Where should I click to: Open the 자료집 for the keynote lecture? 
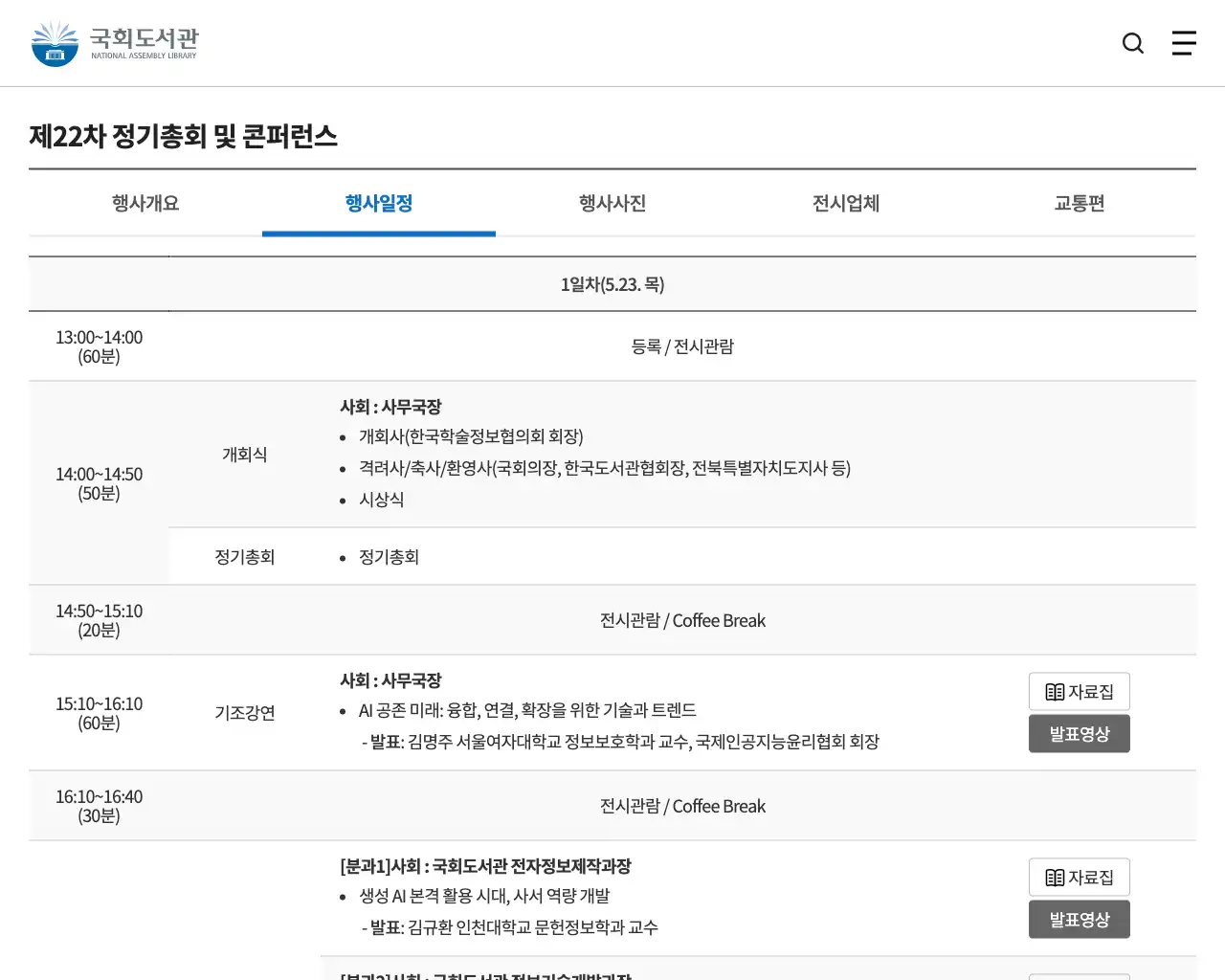[1080, 691]
